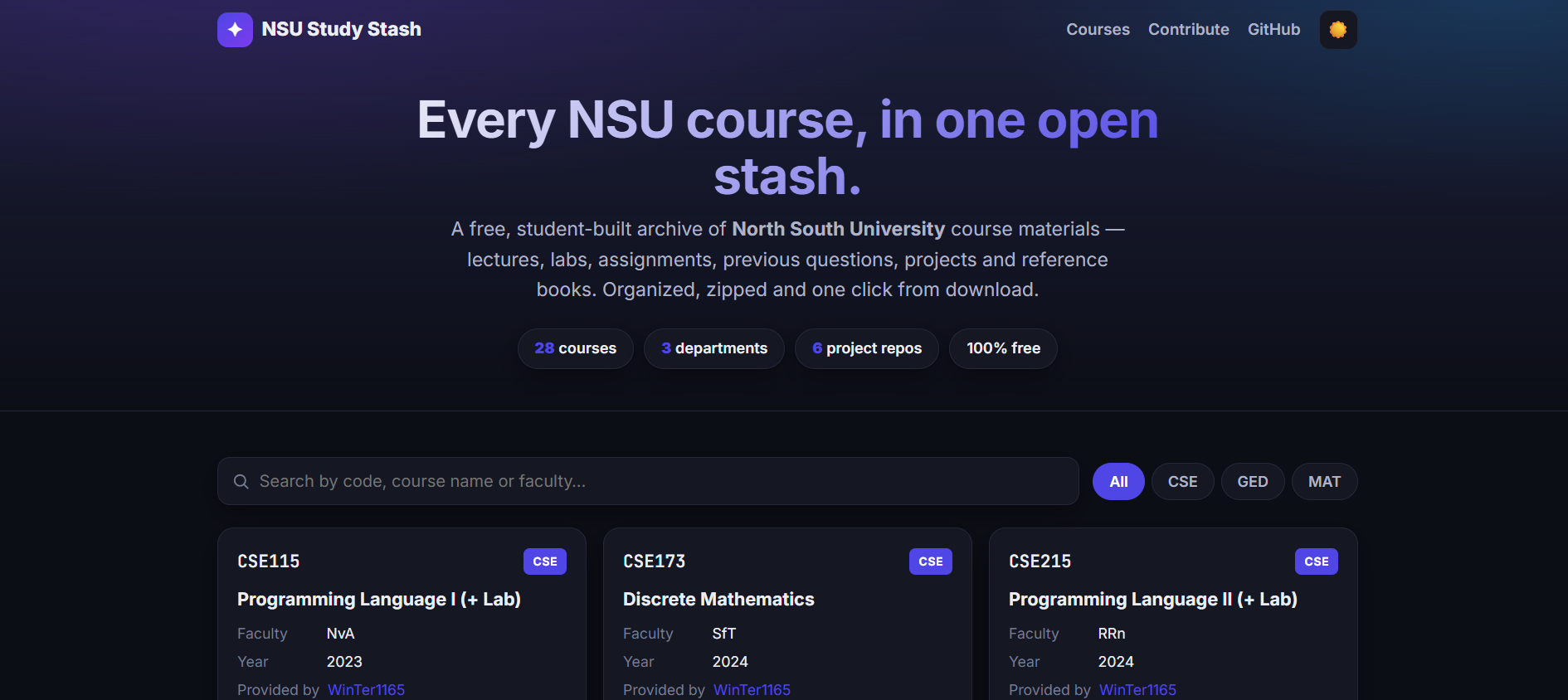Viewport: 1568px width, 700px height.
Task: Filter courses by GED department
Action: pyautogui.click(x=1253, y=482)
